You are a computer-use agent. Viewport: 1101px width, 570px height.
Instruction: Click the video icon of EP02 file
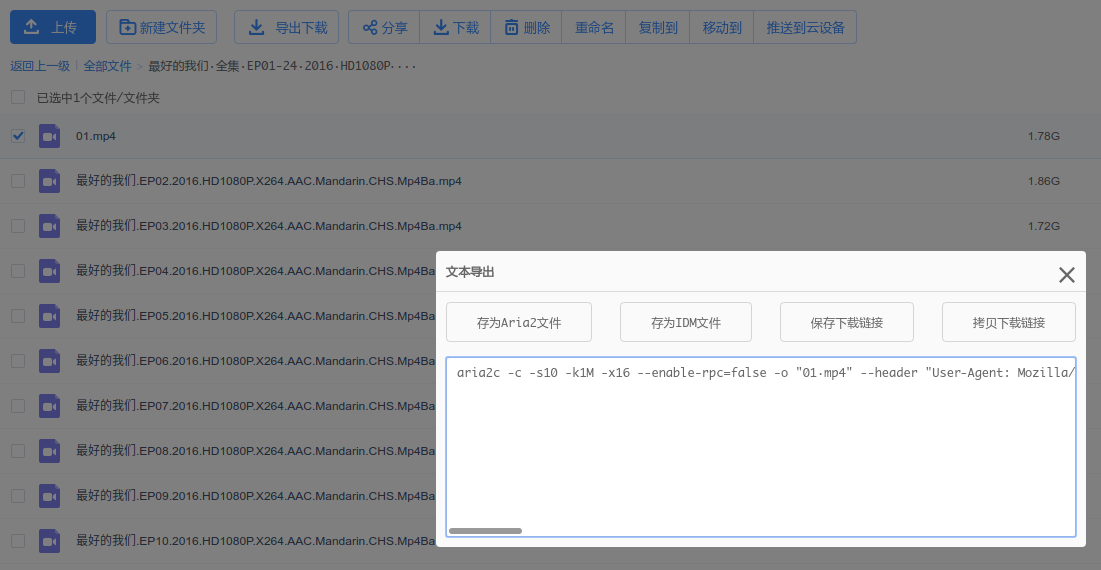49,181
